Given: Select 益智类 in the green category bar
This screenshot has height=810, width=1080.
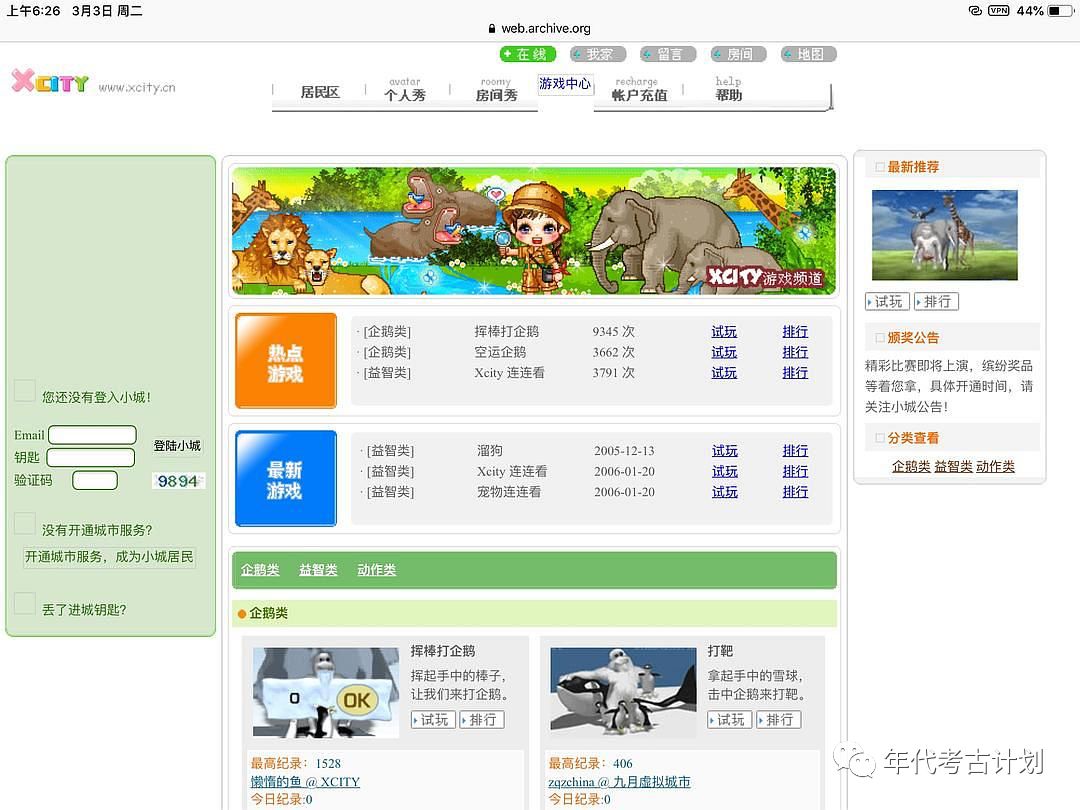Looking at the screenshot, I should coord(318,570).
